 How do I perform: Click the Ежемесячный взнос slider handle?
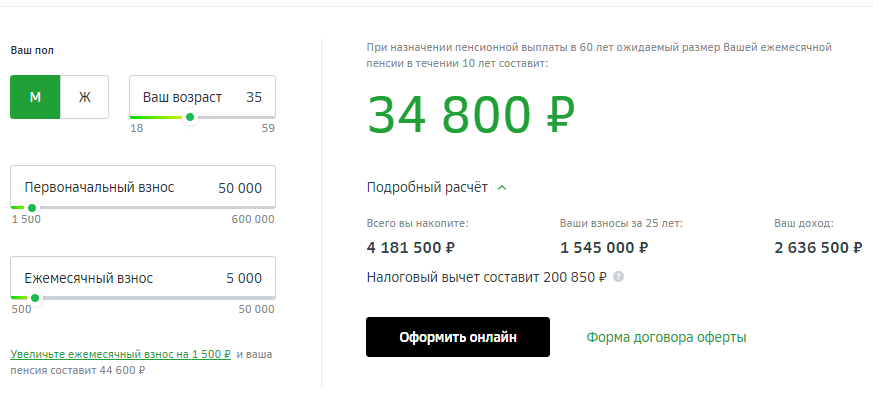[x=35, y=298]
